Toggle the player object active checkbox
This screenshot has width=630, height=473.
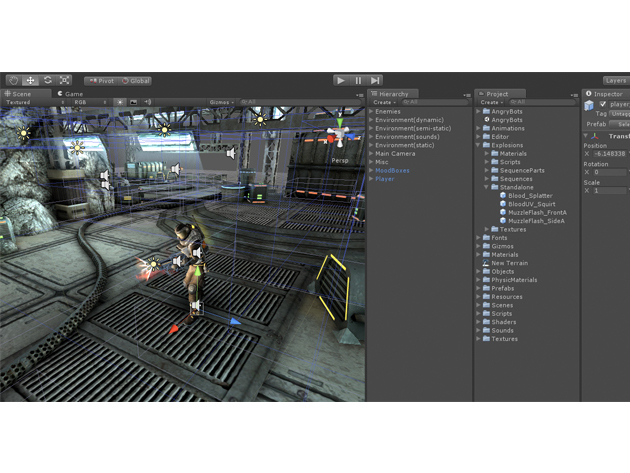pos(602,104)
